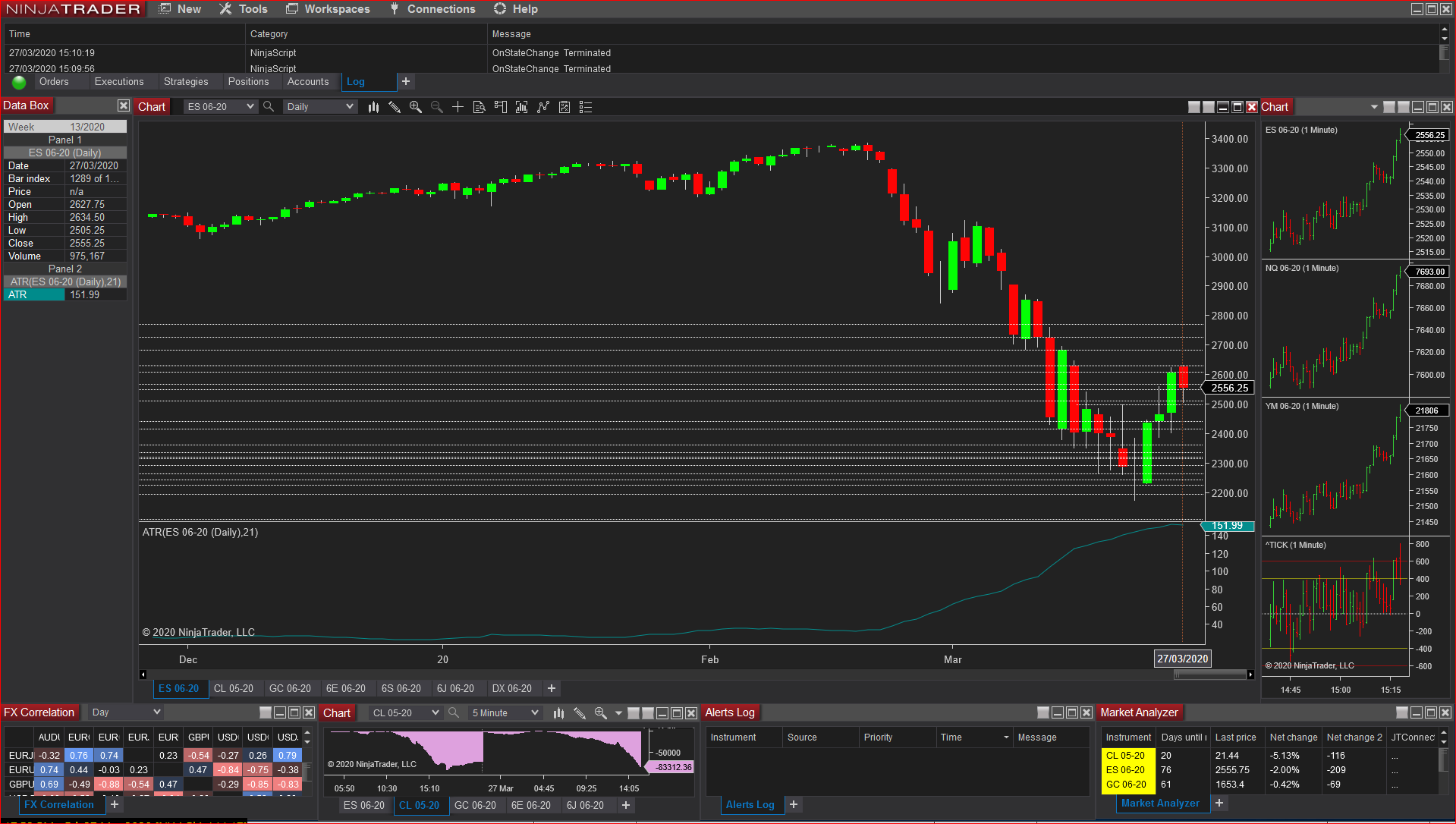1456x824 pixels.
Task: Select the 6E 06-20 tab in main chart
Action: 345,689
